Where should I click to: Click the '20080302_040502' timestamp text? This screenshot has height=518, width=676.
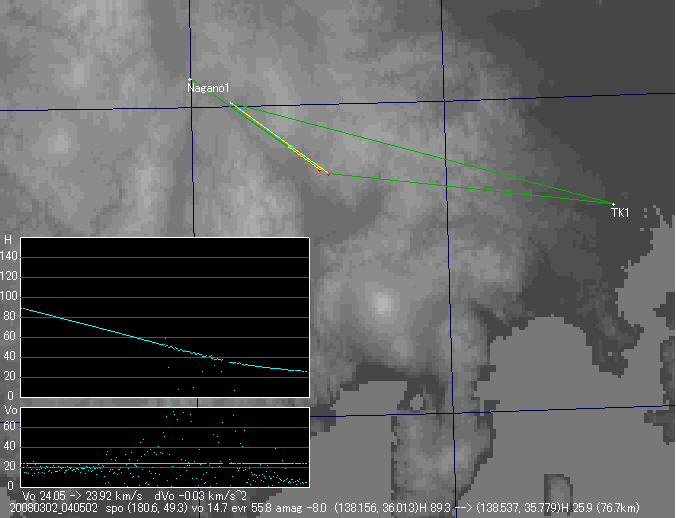tap(53, 508)
